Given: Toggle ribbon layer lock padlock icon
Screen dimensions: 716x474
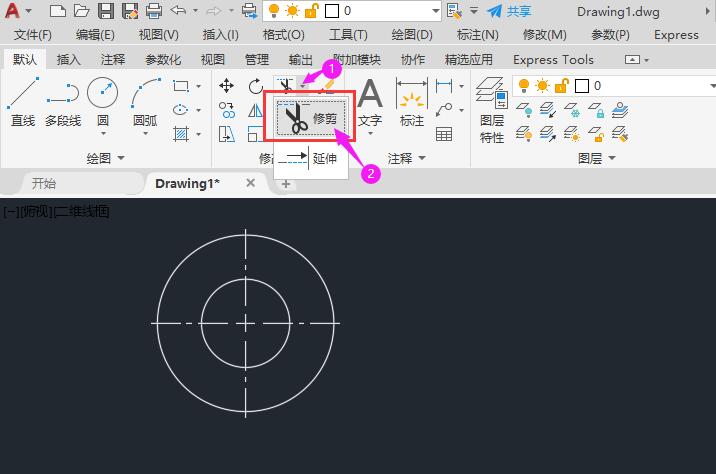Looking at the screenshot, I should coord(562,86).
